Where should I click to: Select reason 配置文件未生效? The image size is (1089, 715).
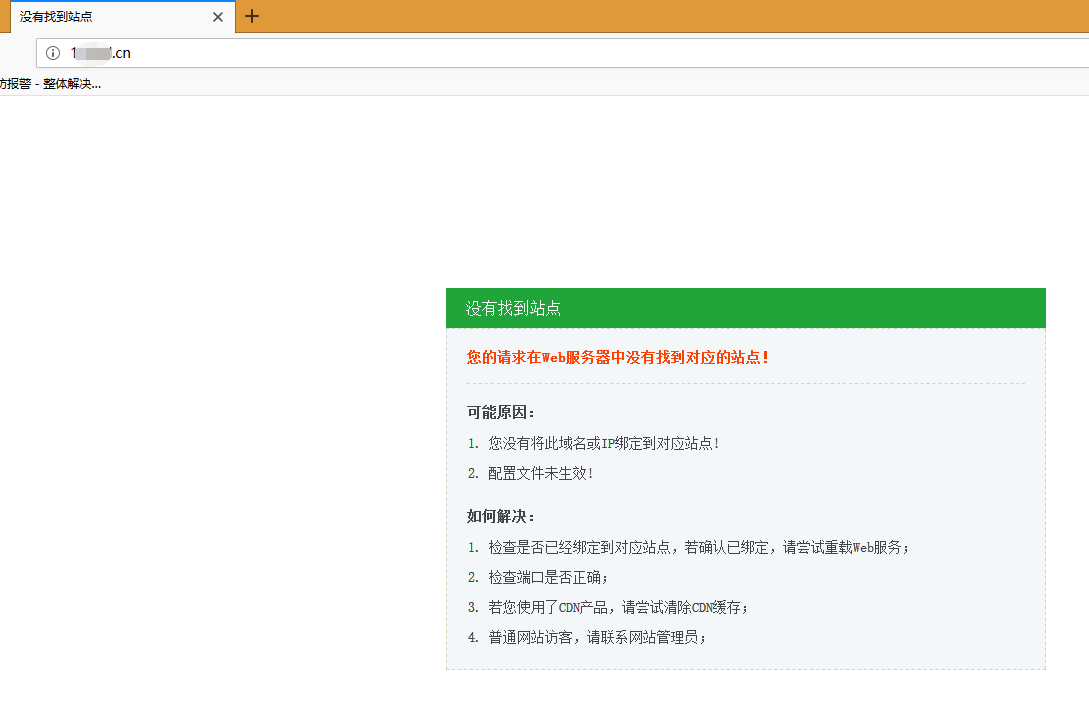540,473
